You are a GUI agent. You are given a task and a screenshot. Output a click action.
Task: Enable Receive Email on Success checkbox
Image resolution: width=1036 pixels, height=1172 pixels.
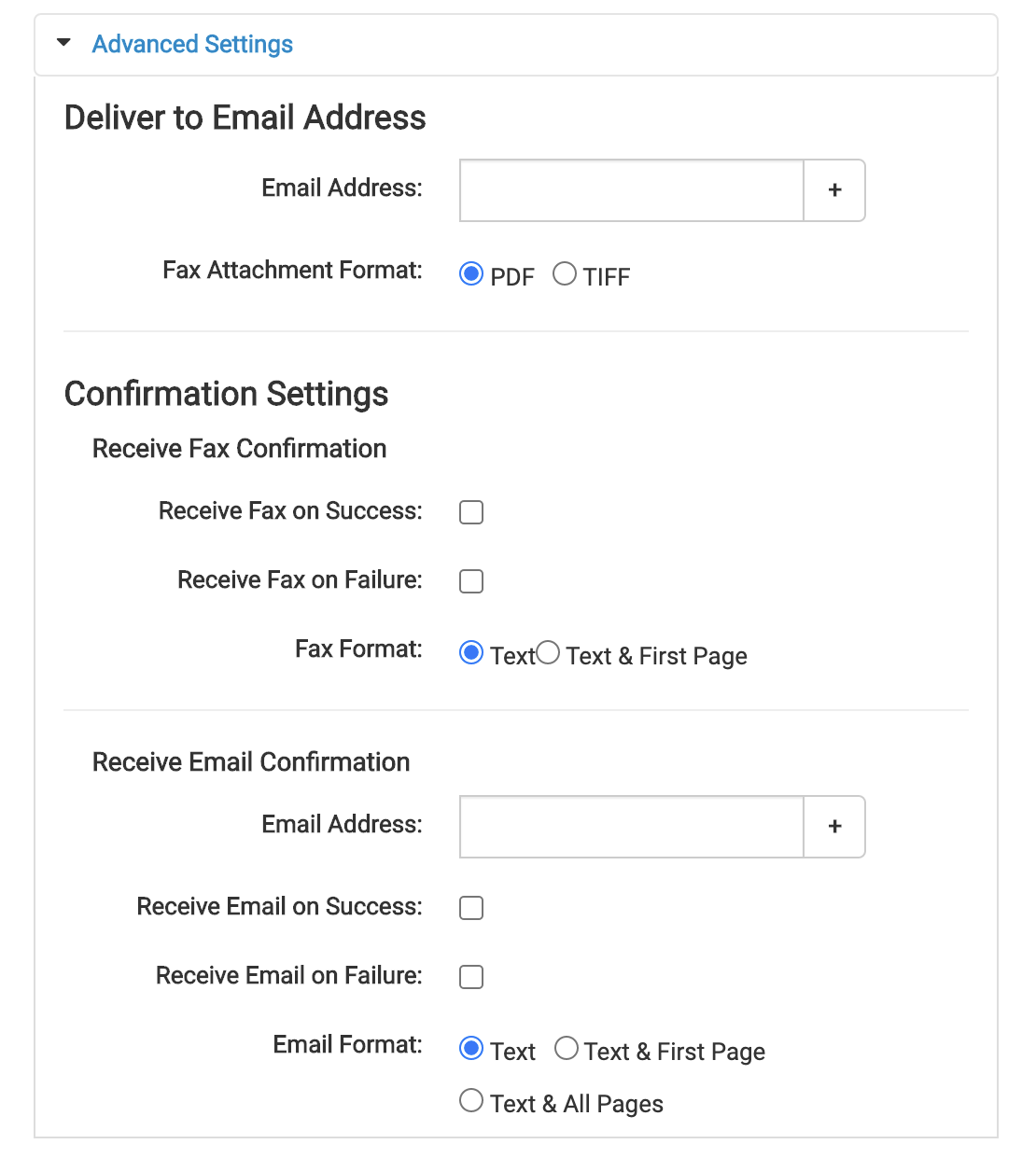point(471,908)
